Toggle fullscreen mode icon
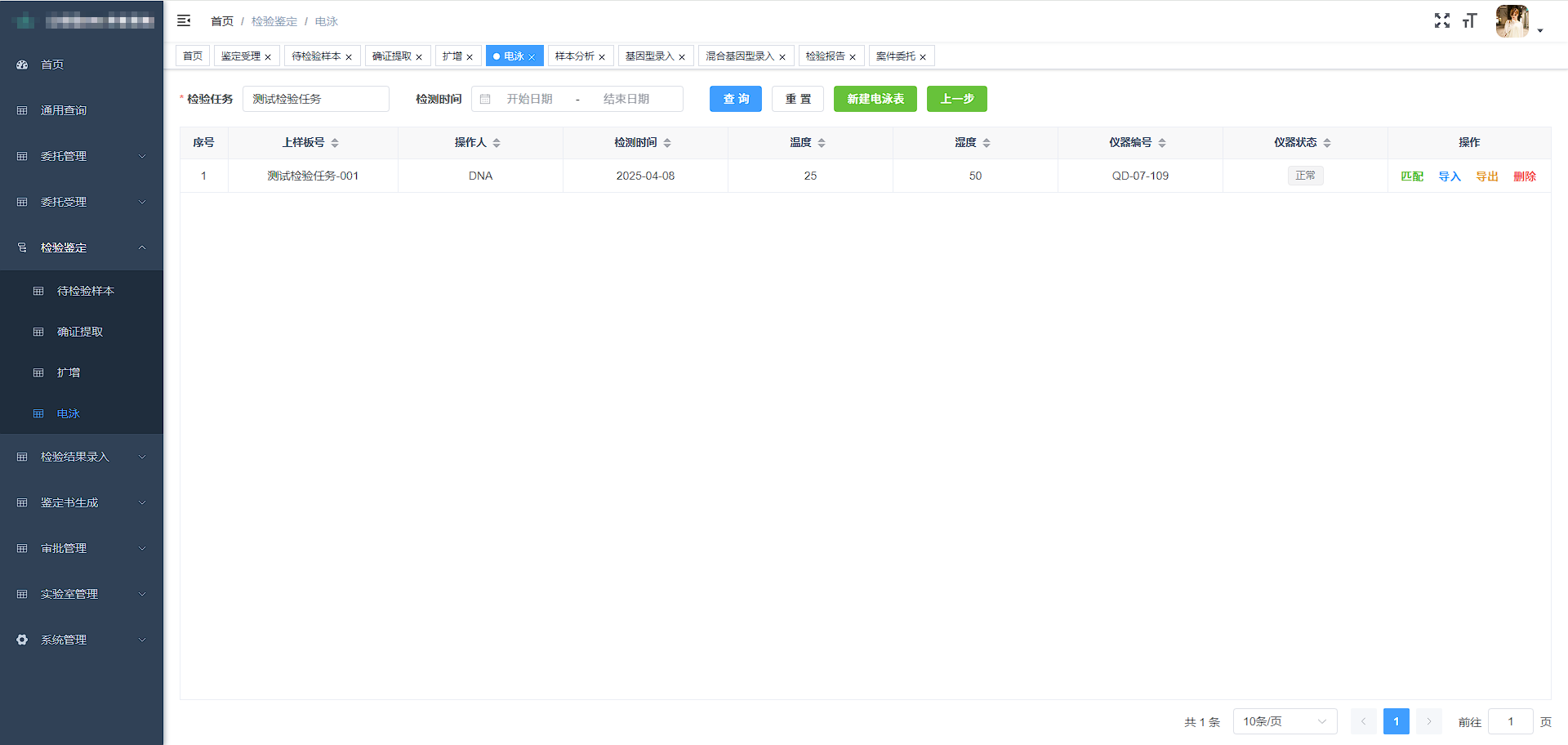The height and width of the screenshot is (745, 1568). point(1442,20)
